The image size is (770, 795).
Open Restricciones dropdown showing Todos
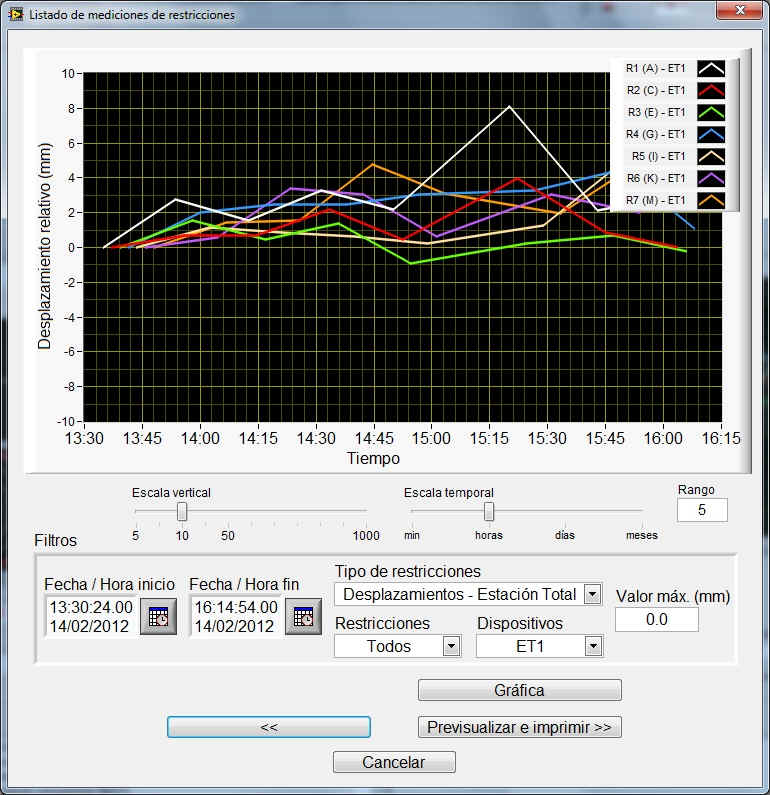click(x=398, y=646)
